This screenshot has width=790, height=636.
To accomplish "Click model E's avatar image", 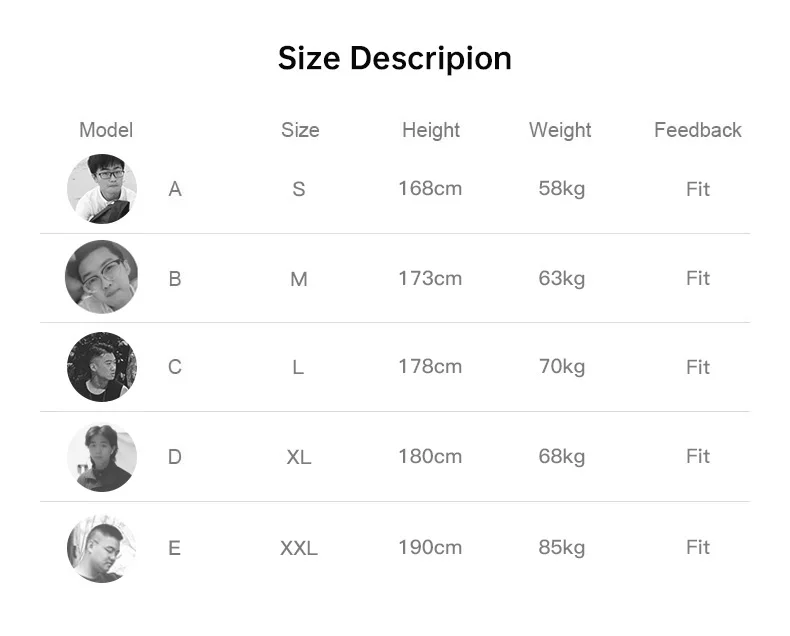I will (x=102, y=548).
